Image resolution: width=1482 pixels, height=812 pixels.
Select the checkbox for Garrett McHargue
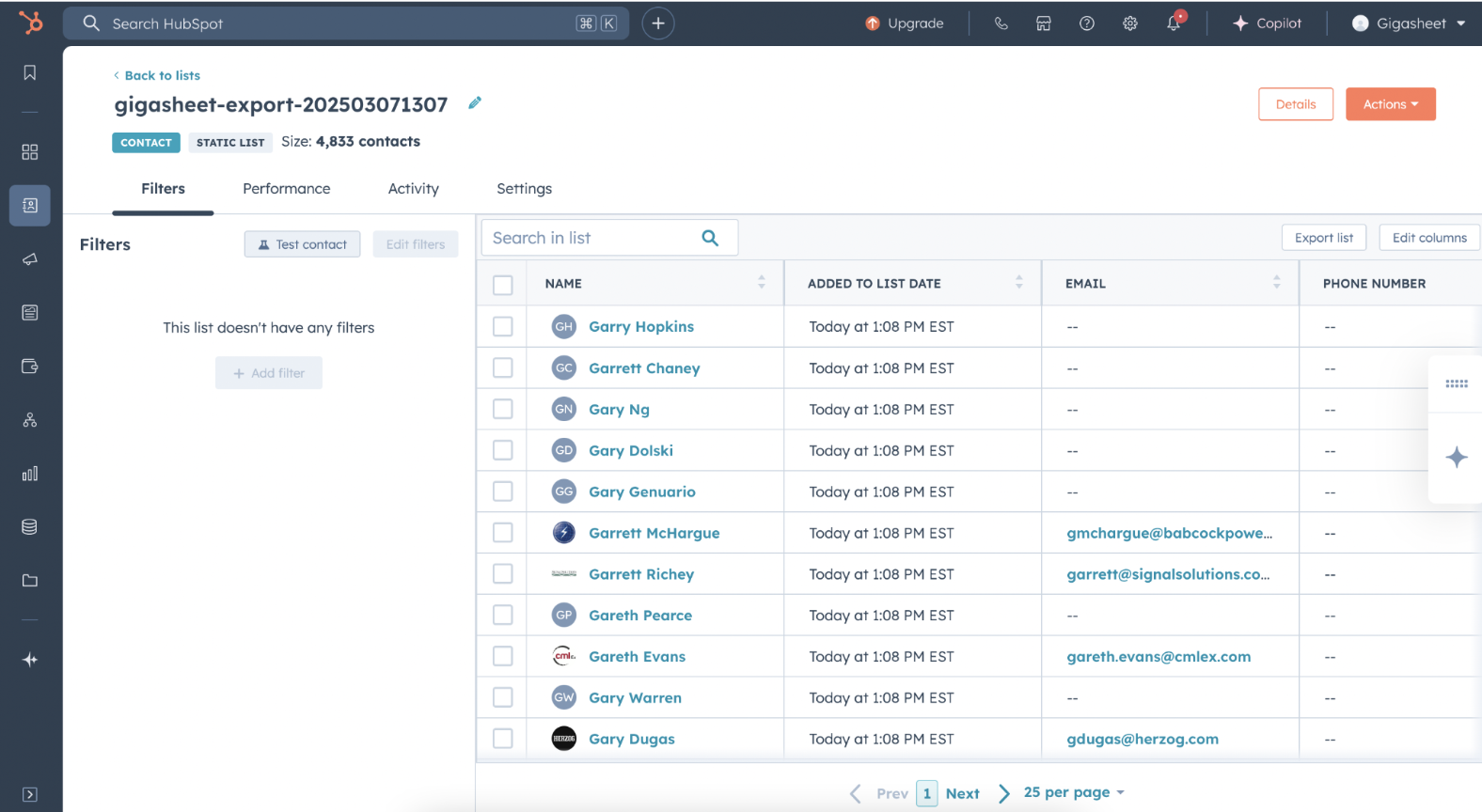(x=503, y=533)
